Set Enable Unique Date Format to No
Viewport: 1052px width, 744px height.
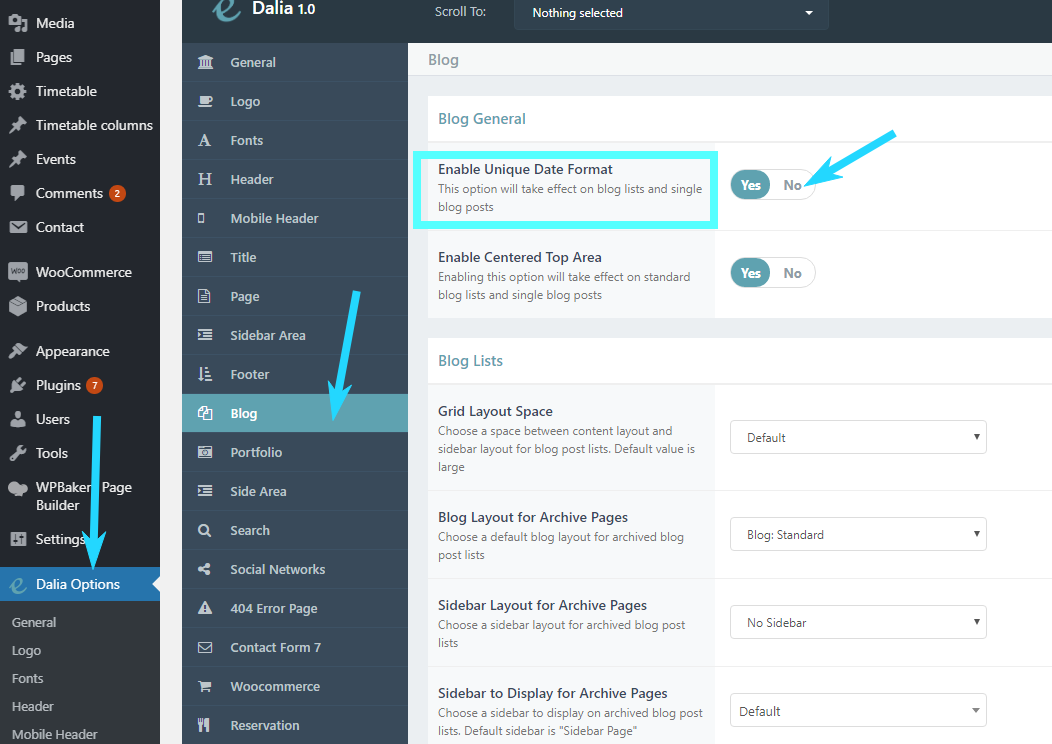792,185
